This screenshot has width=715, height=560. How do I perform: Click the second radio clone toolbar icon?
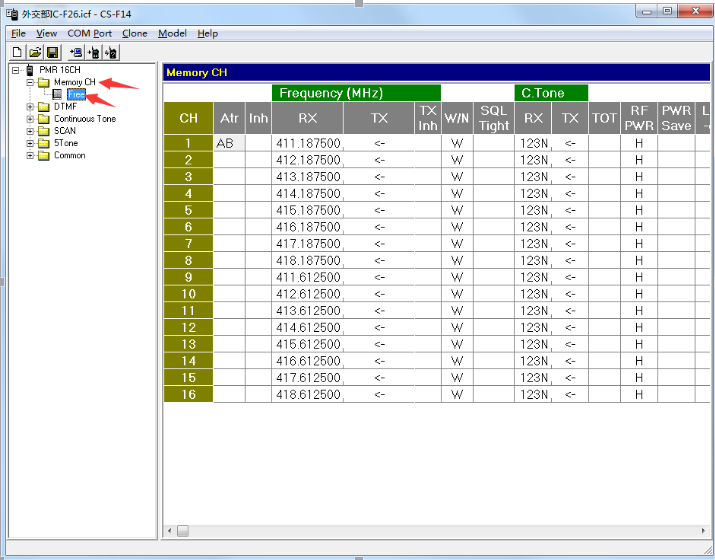tap(94, 52)
